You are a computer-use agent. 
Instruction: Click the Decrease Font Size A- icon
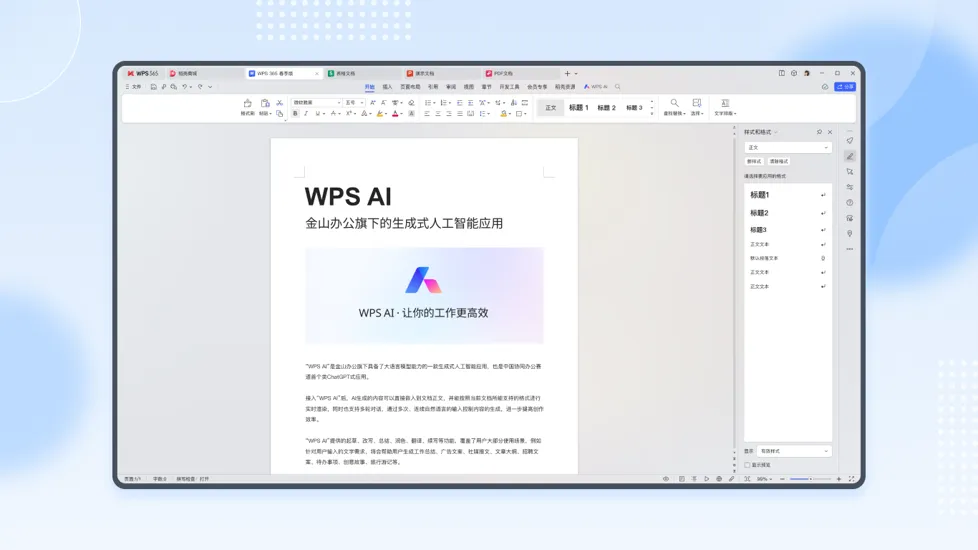(384, 103)
